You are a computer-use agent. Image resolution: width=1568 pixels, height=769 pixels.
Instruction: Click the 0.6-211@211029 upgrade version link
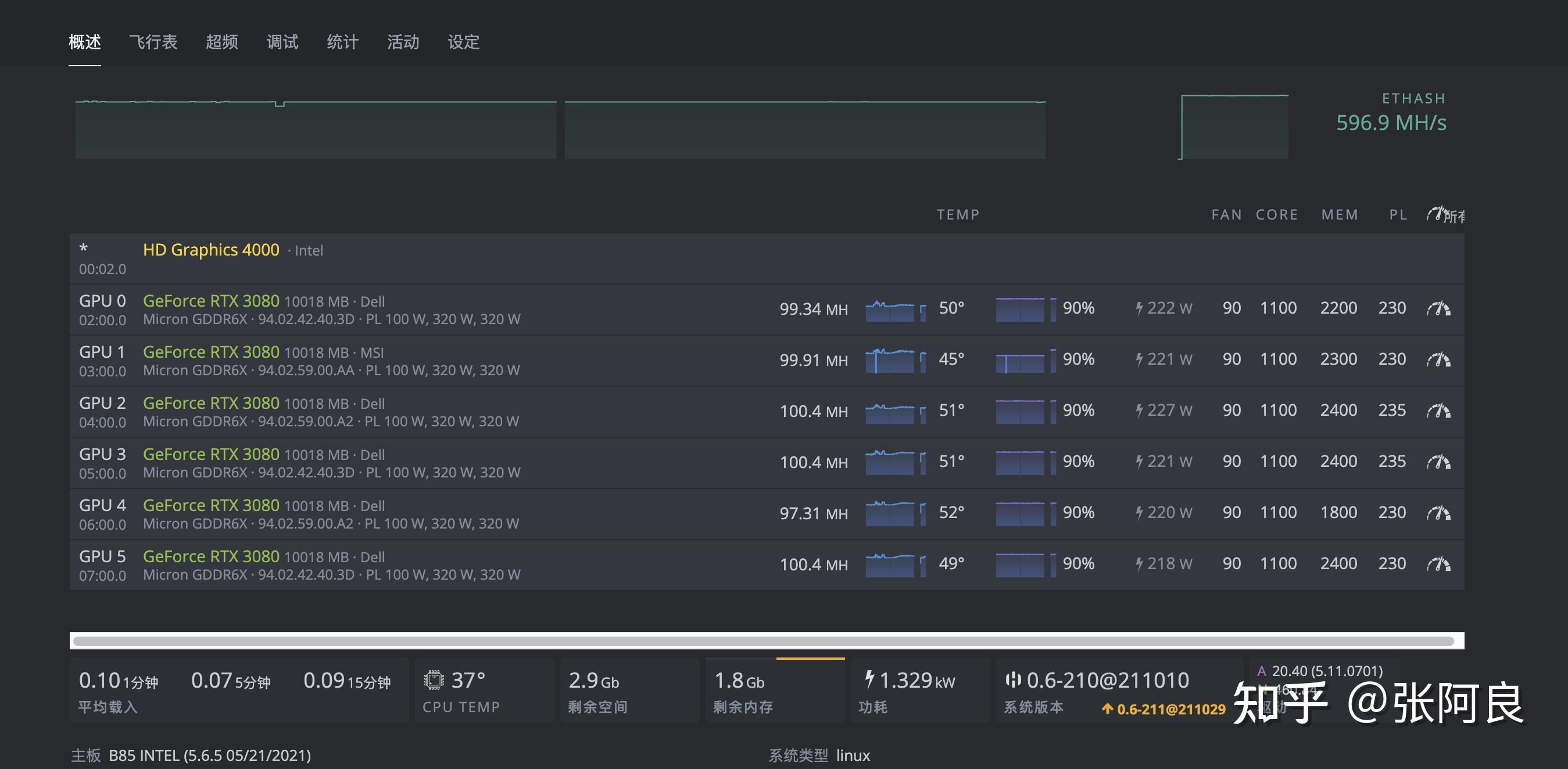point(1164,709)
